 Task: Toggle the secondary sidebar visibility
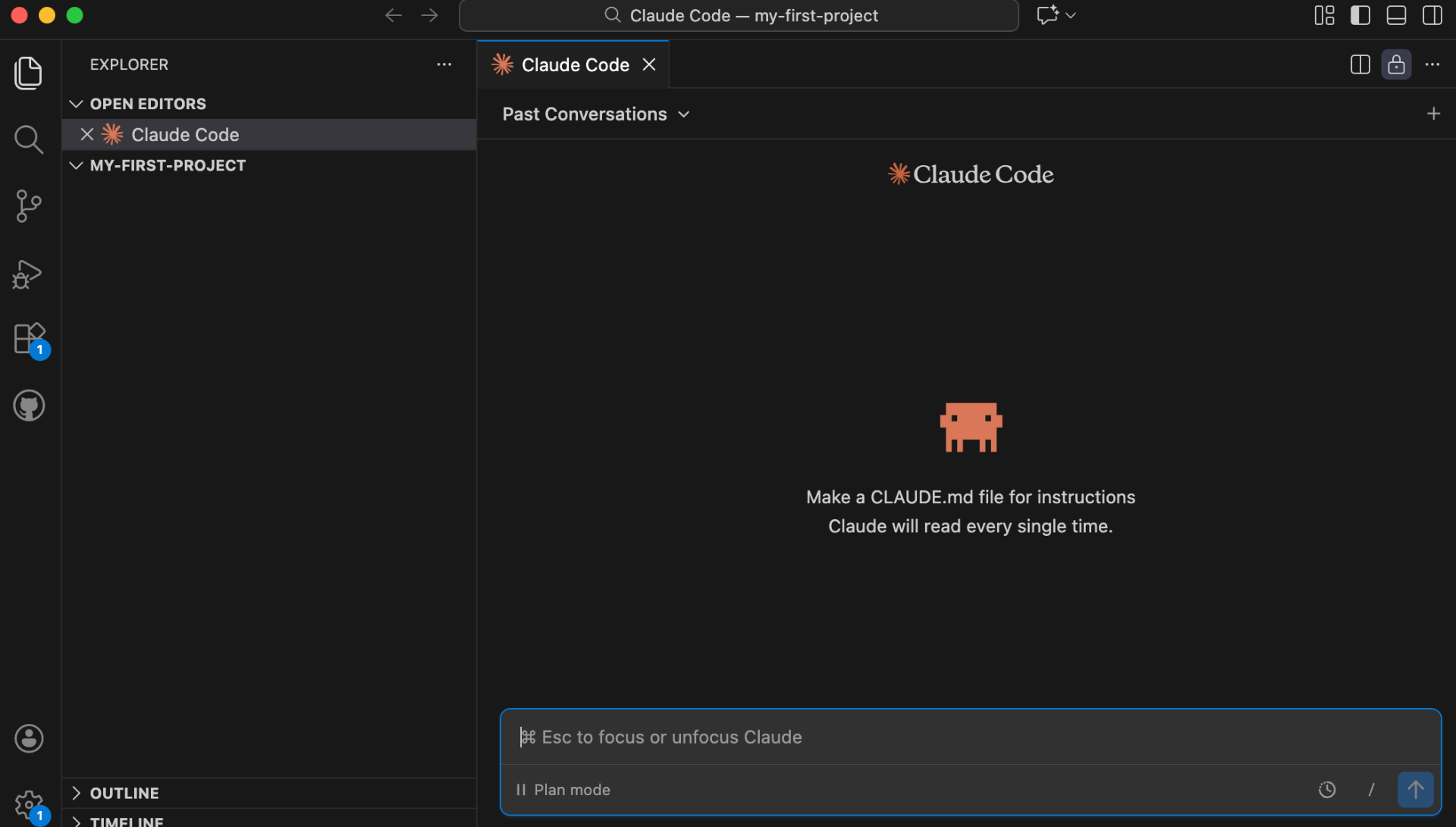click(1432, 15)
